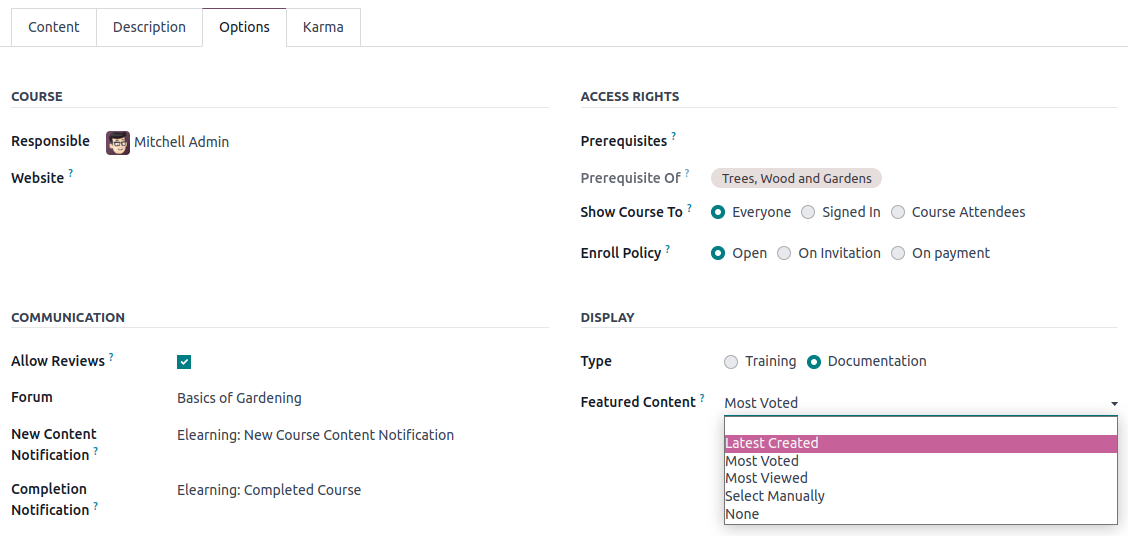This screenshot has height=536, width=1128.
Task: Choose Select Manually from dropdown list
Action: click(x=775, y=496)
